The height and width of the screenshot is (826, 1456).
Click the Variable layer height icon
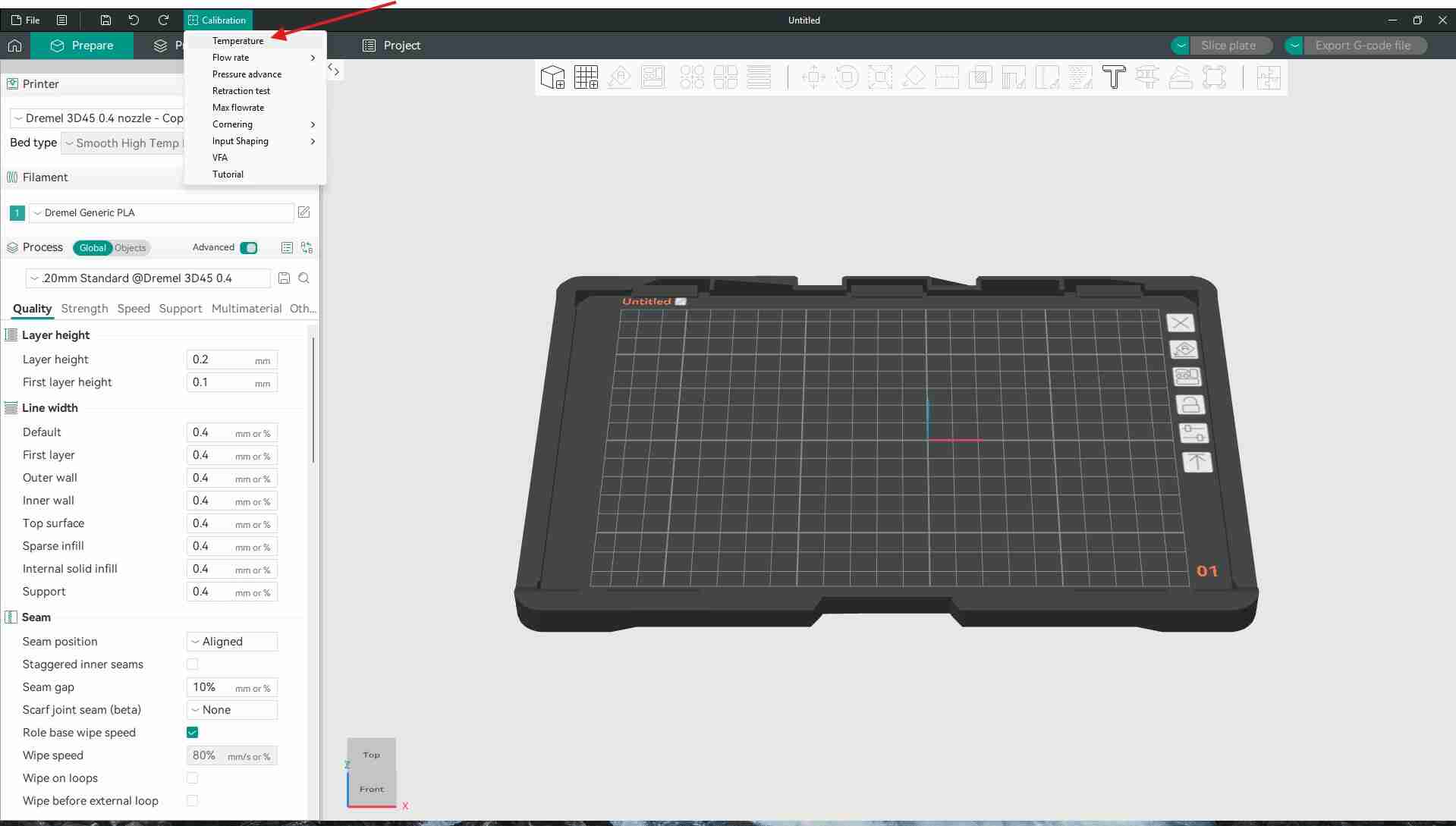click(759, 77)
